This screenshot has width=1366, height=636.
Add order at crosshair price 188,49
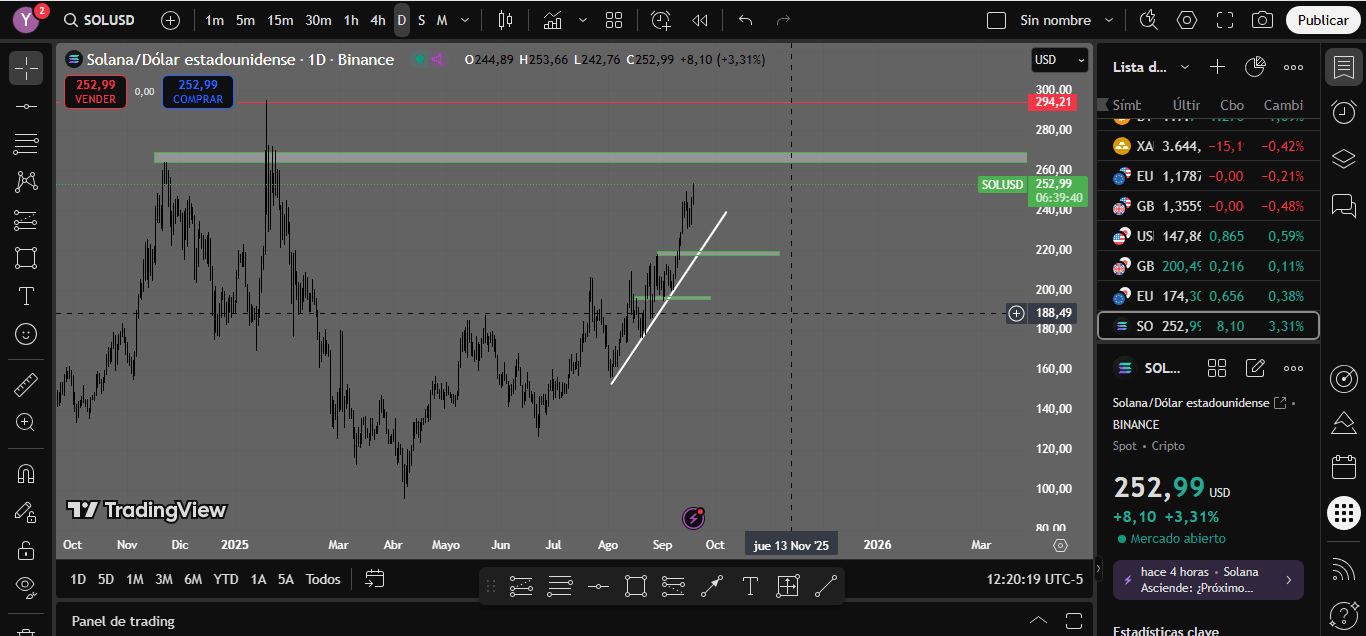click(1016, 313)
